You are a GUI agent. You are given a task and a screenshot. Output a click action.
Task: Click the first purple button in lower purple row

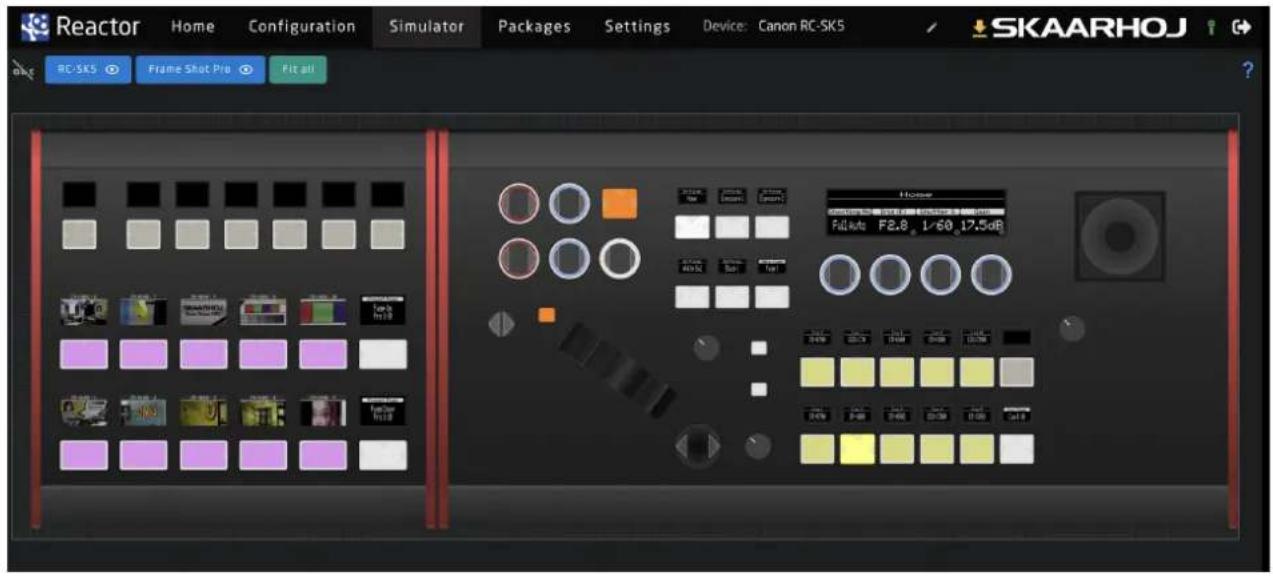[x=84, y=455]
